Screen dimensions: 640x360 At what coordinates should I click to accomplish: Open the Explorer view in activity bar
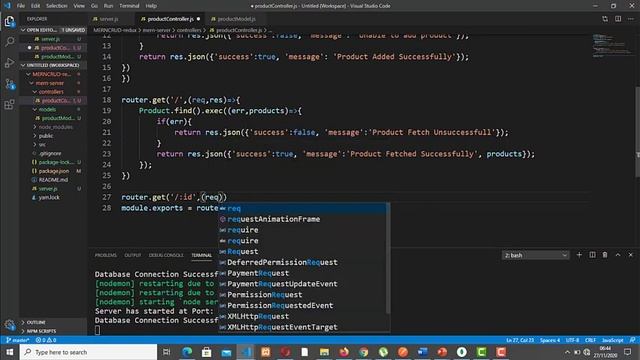click(x=9, y=21)
